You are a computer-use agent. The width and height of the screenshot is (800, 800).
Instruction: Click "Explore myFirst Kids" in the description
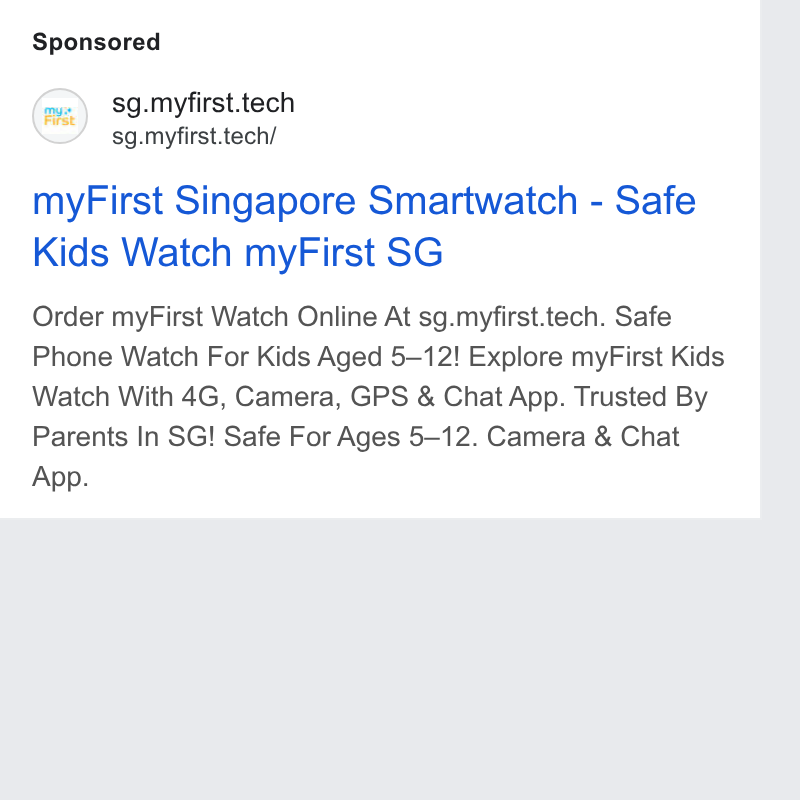(596, 357)
